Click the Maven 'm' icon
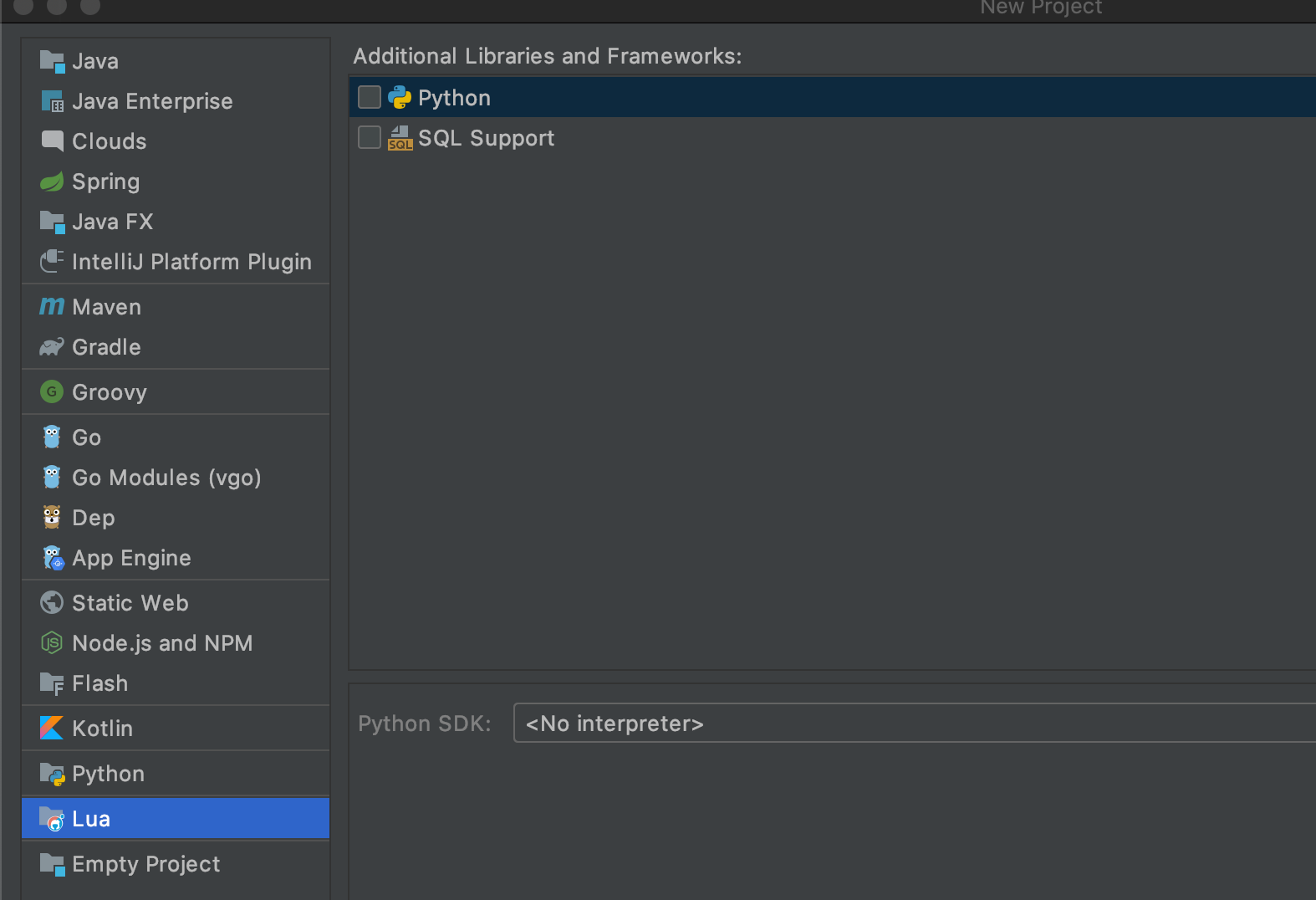 point(52,307)
